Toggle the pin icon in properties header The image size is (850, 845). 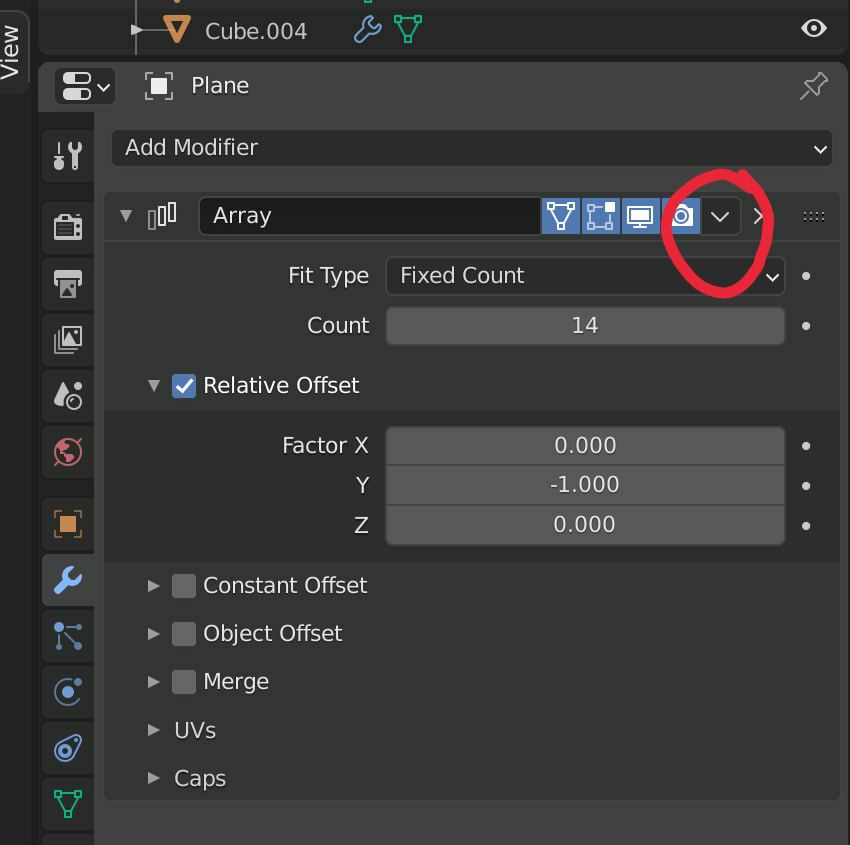(814, 86)
